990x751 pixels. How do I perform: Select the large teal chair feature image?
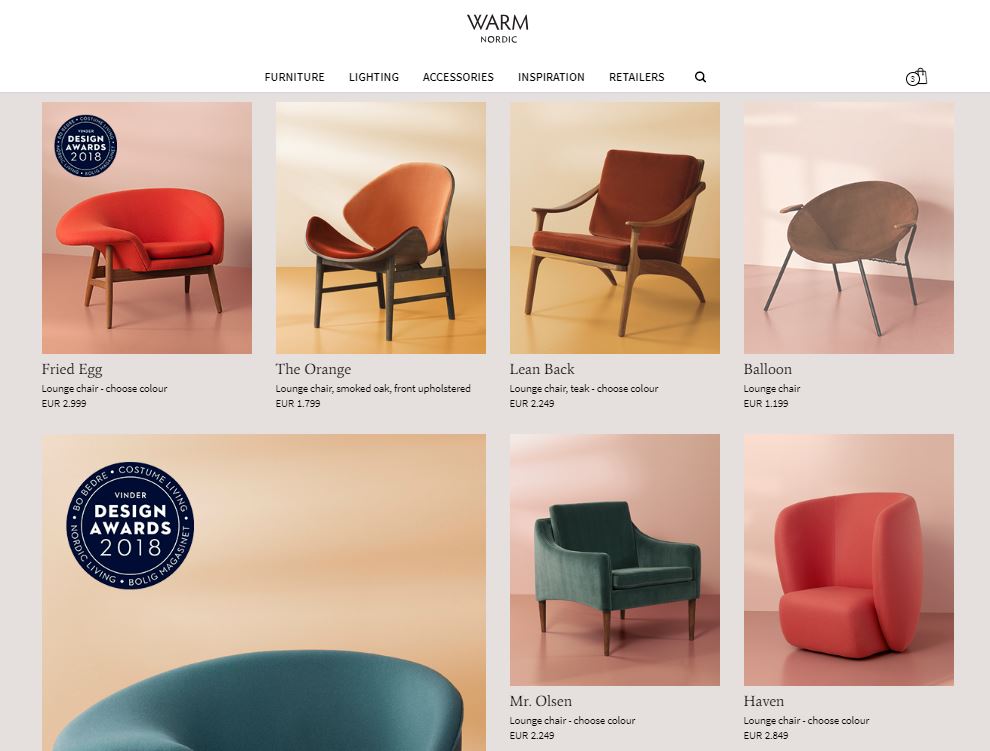264,592
